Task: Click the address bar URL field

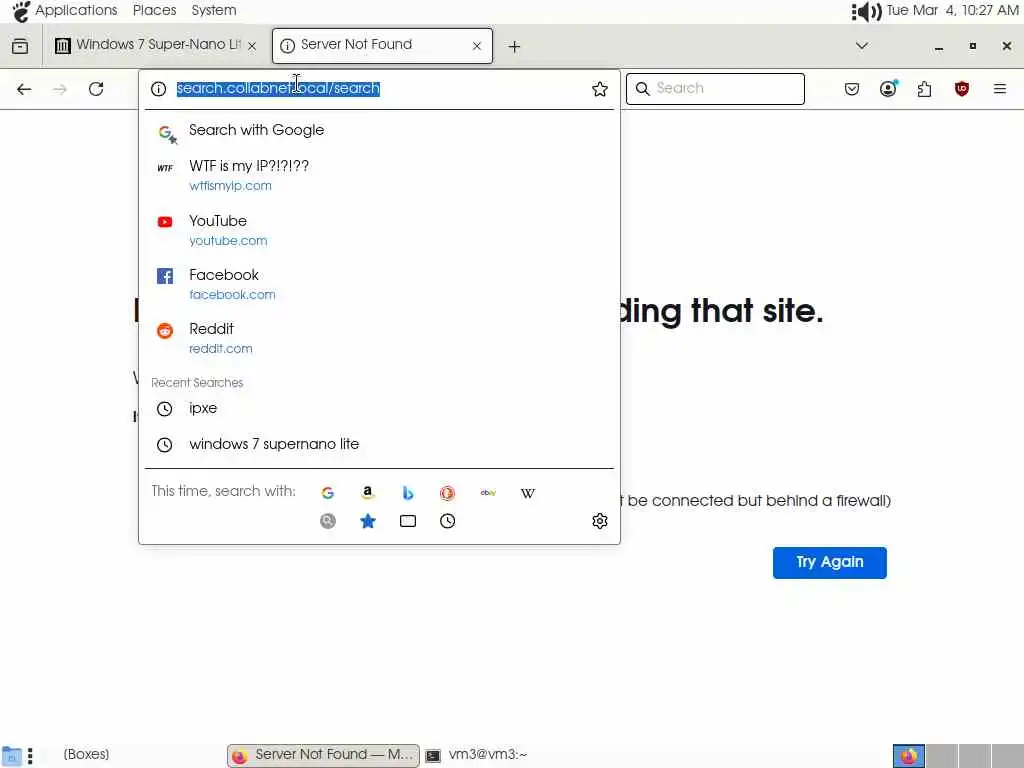Action: pyautogui.click(x=379, y=88)
